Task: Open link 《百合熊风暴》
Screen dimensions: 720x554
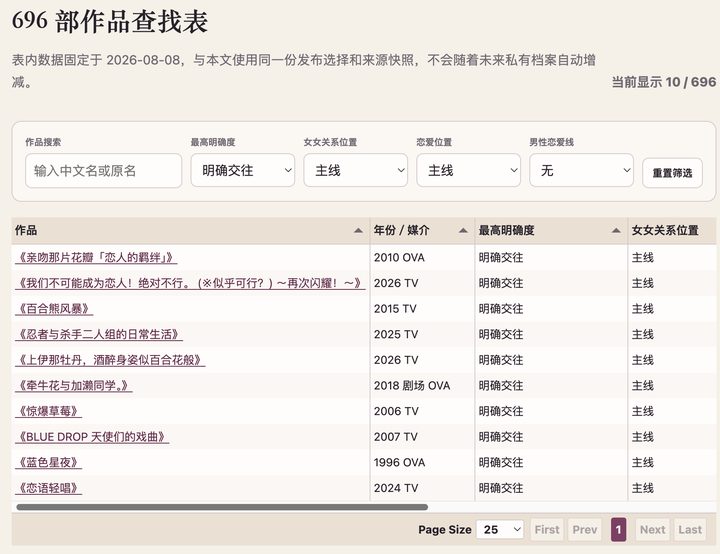Action: click(54, 309)
